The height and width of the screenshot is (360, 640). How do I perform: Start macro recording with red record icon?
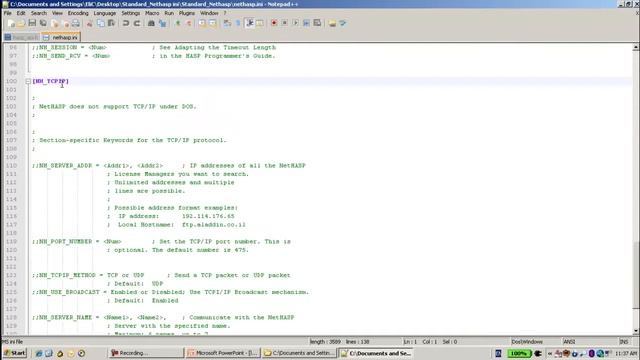click(x=274, y=23)
